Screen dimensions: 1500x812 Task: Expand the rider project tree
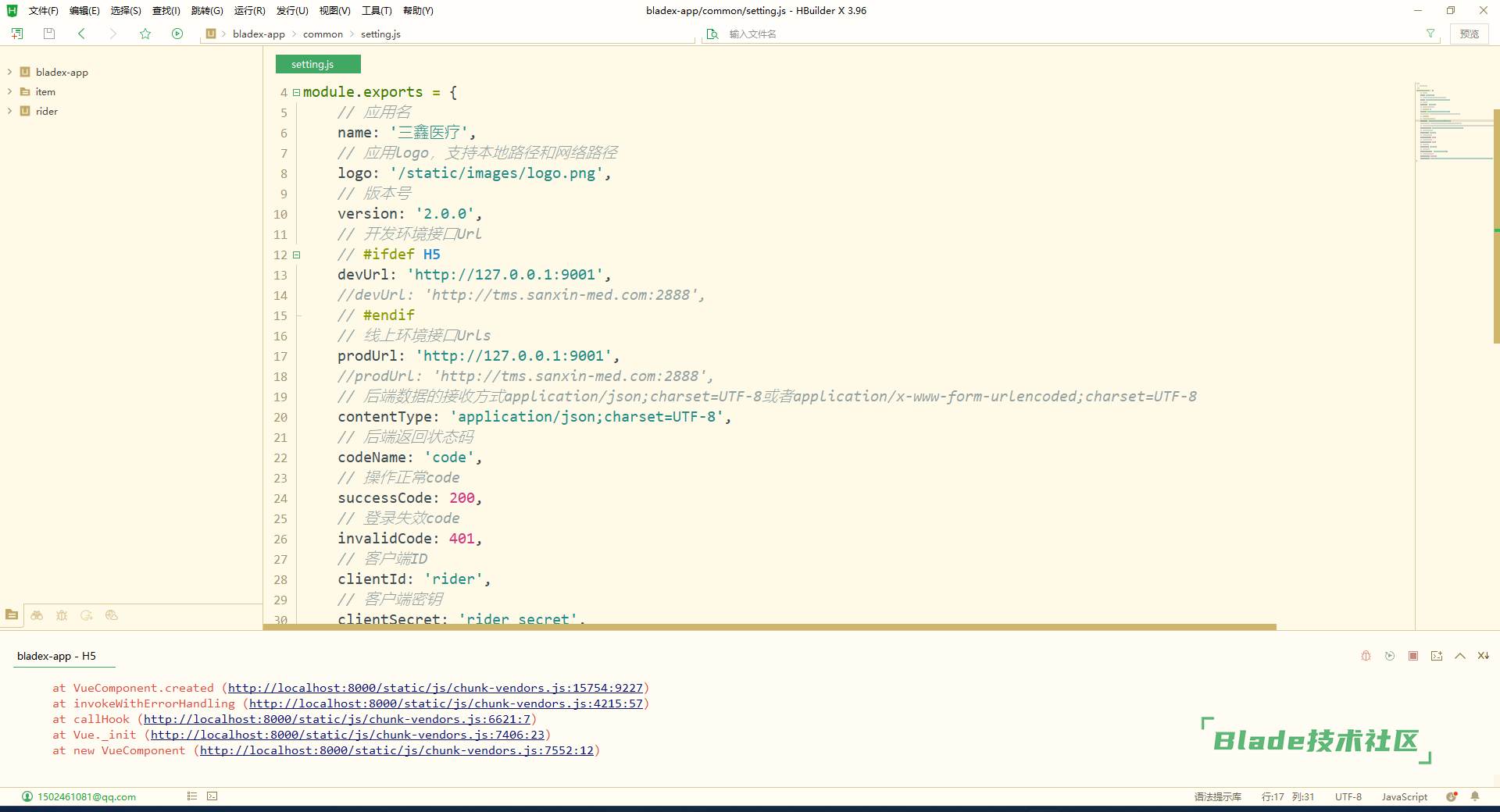click(9, 111)
